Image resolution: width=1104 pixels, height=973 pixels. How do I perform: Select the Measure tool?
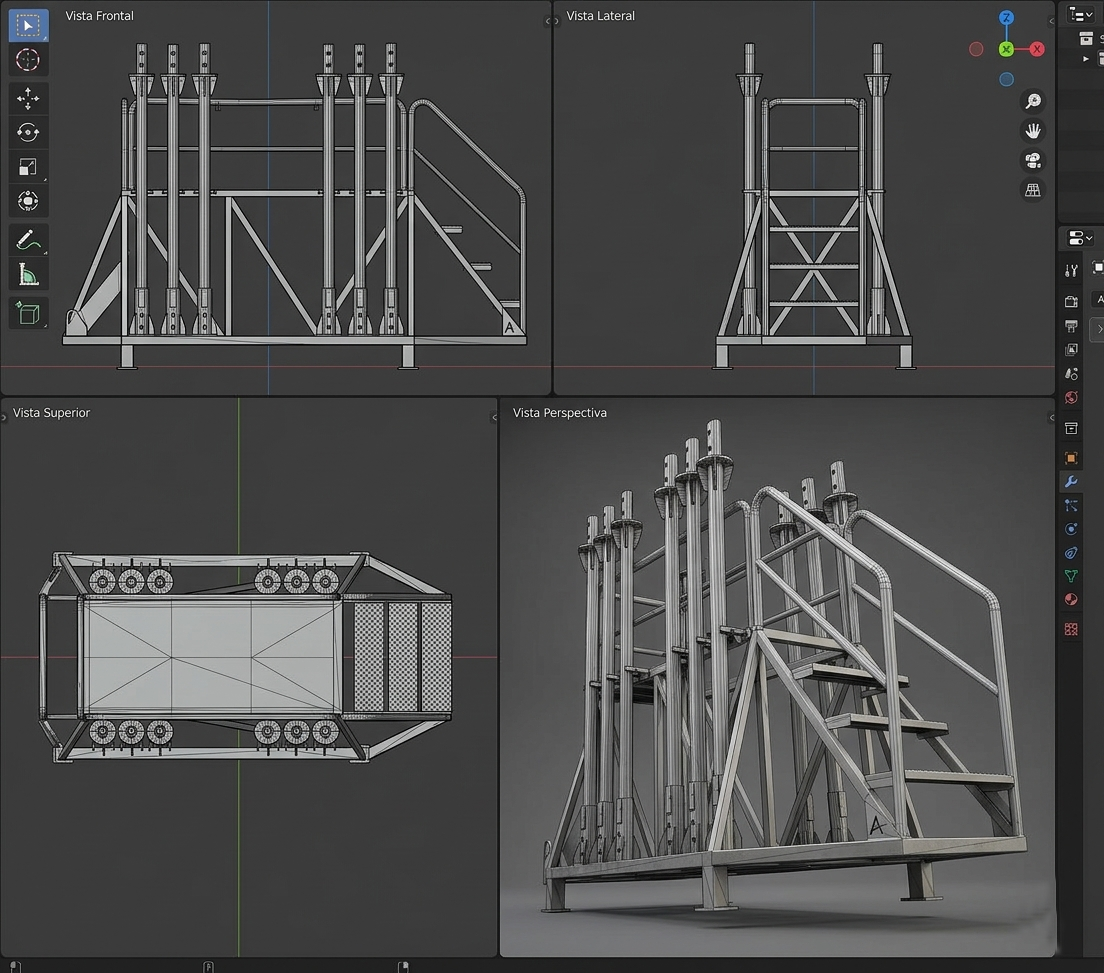pos(28,275)
